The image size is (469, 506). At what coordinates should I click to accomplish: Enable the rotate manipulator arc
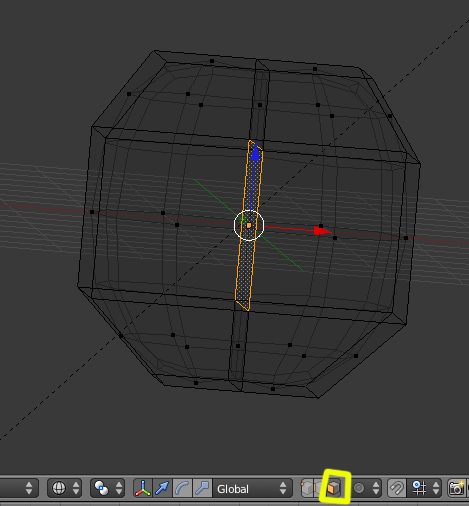coord(182,488)
